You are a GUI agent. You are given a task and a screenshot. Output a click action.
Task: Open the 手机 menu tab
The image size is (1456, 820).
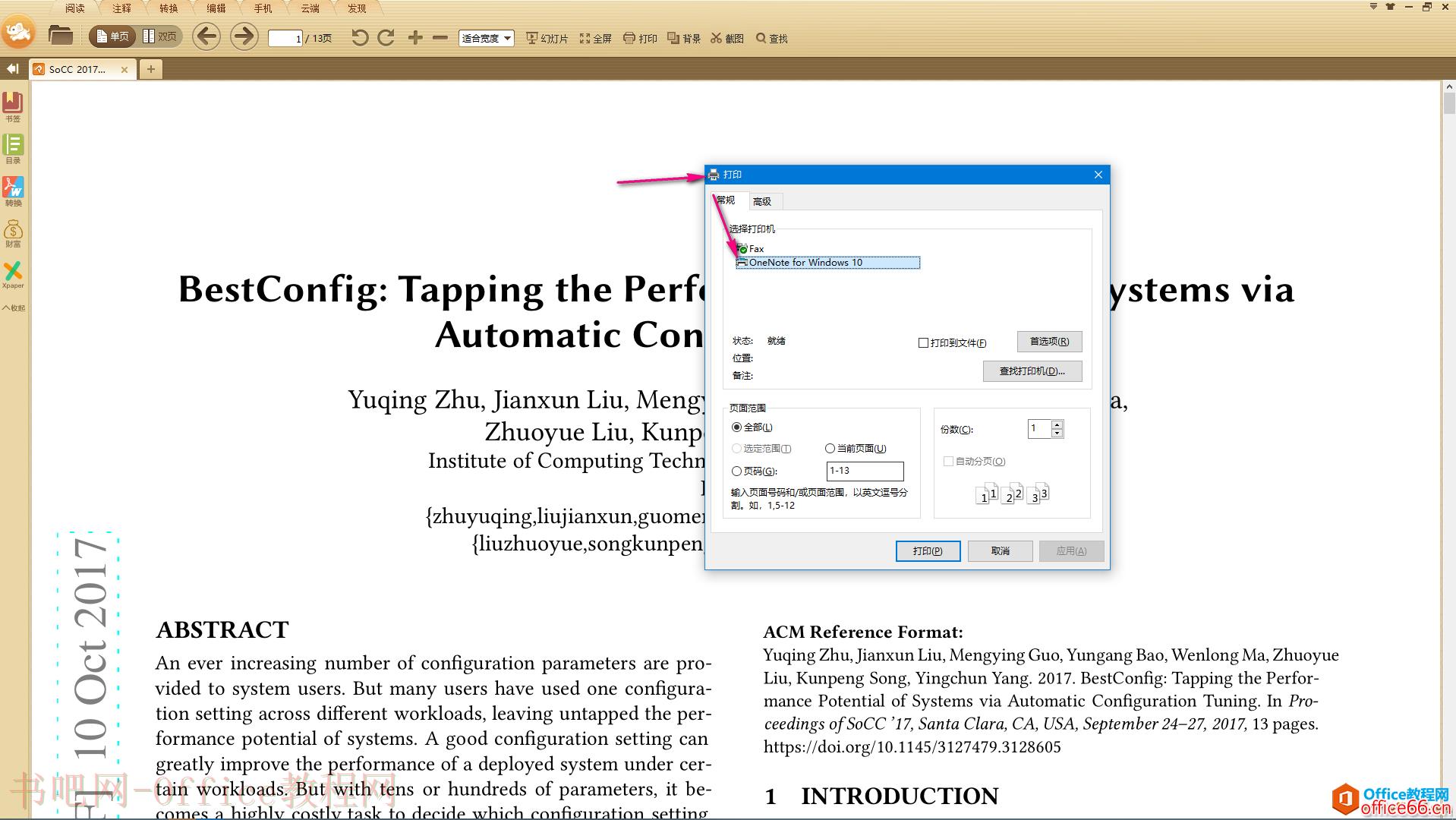(x=263, y=8)
